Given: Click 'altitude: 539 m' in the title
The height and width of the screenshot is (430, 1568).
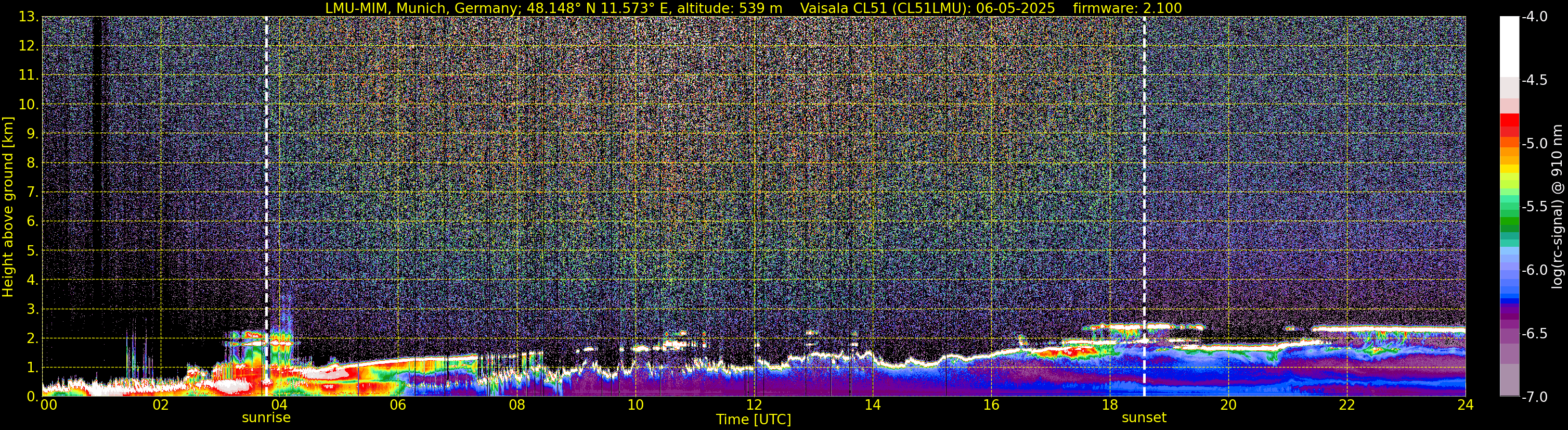Looking at the screenshot, I should 729,8.
